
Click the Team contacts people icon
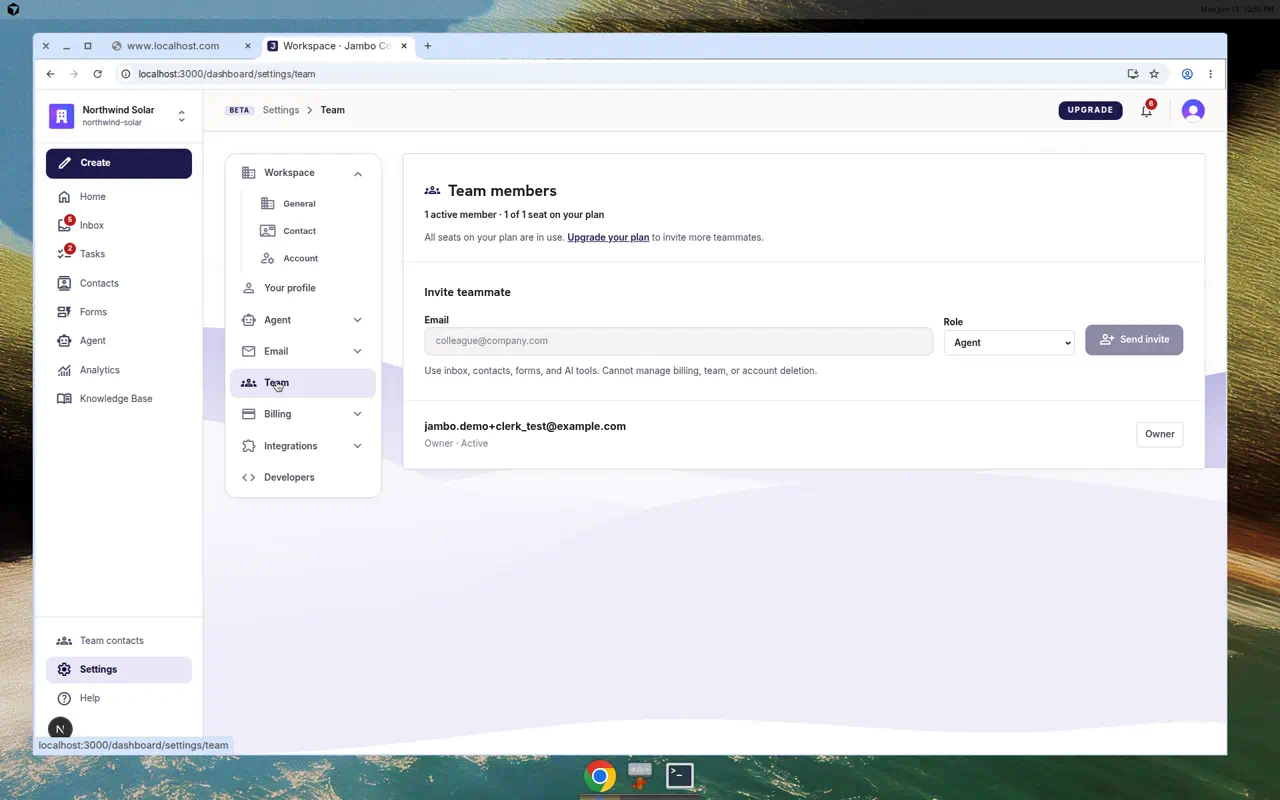(x=64, y=641)
